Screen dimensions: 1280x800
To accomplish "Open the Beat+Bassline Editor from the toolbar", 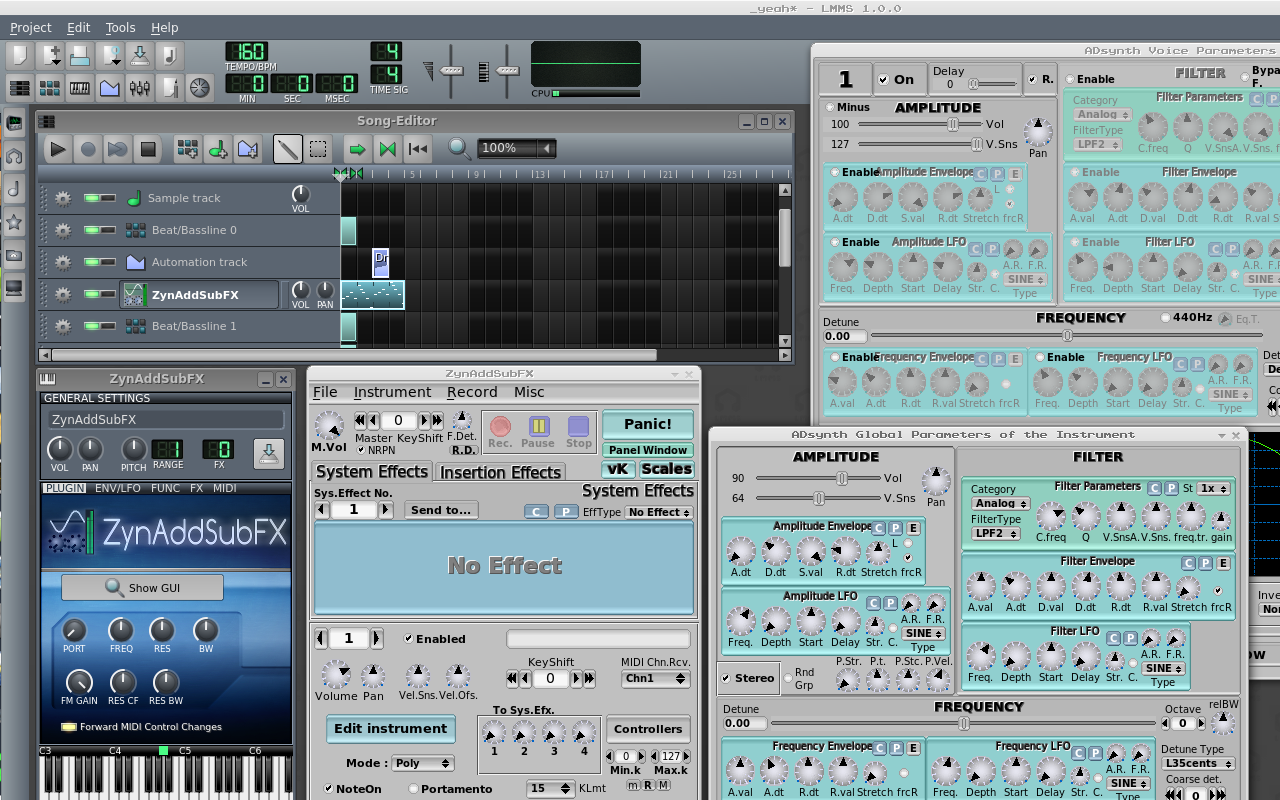I will pos(50,88).
